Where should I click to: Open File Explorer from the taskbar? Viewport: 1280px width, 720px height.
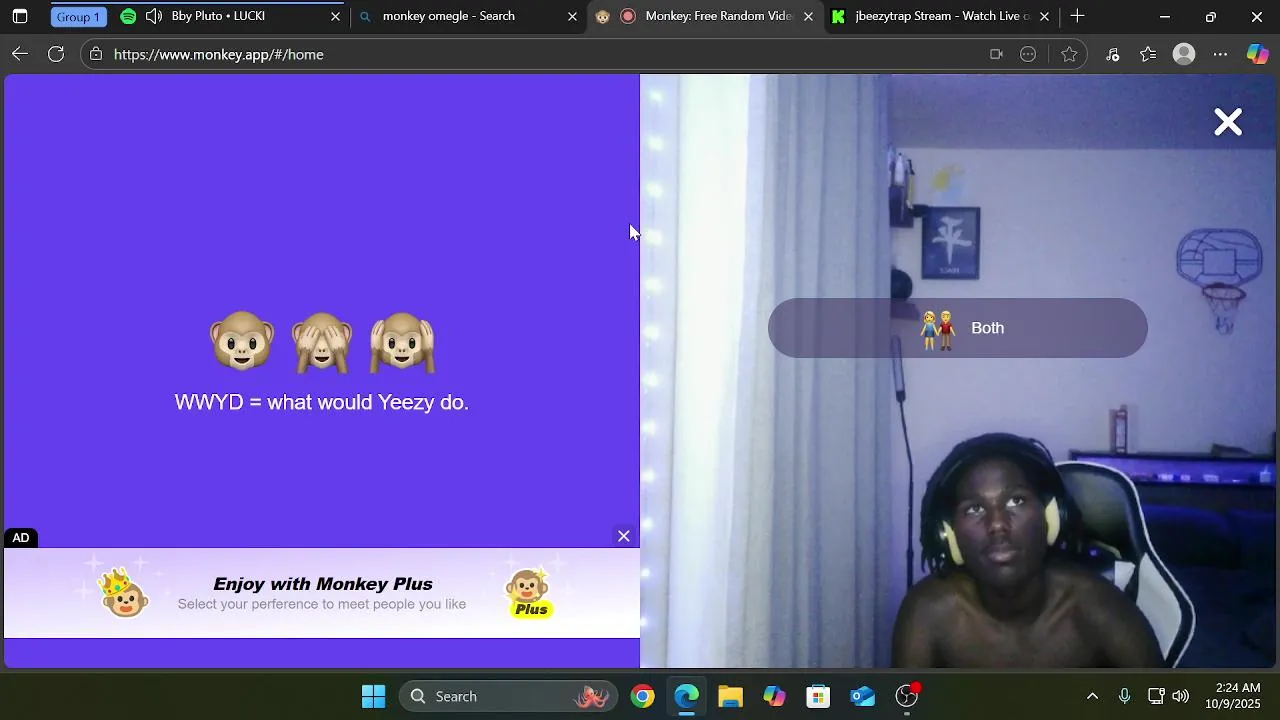pos(731,697)
